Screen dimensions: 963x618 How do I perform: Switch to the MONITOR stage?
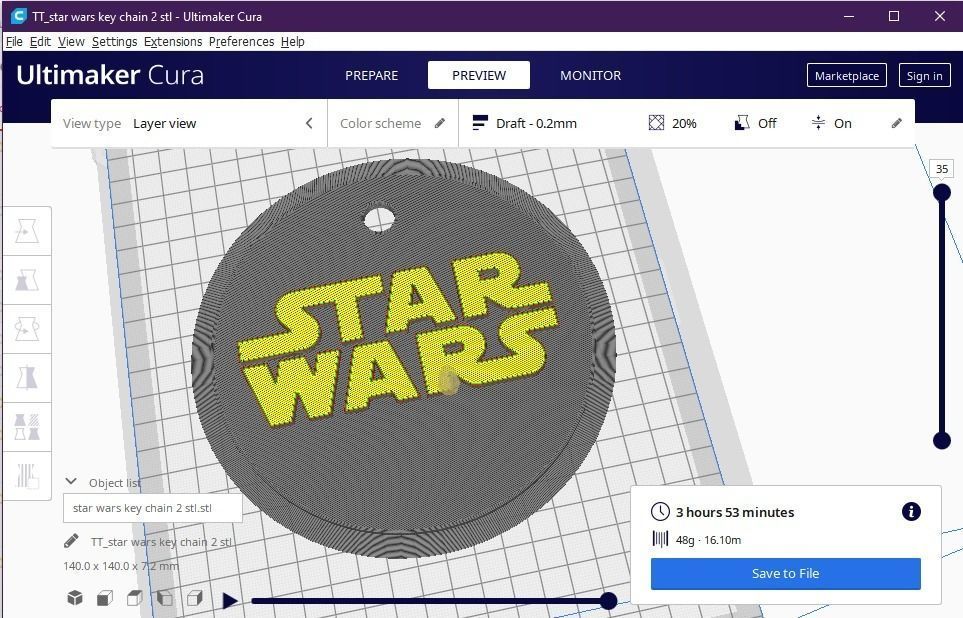pos(590,75)
